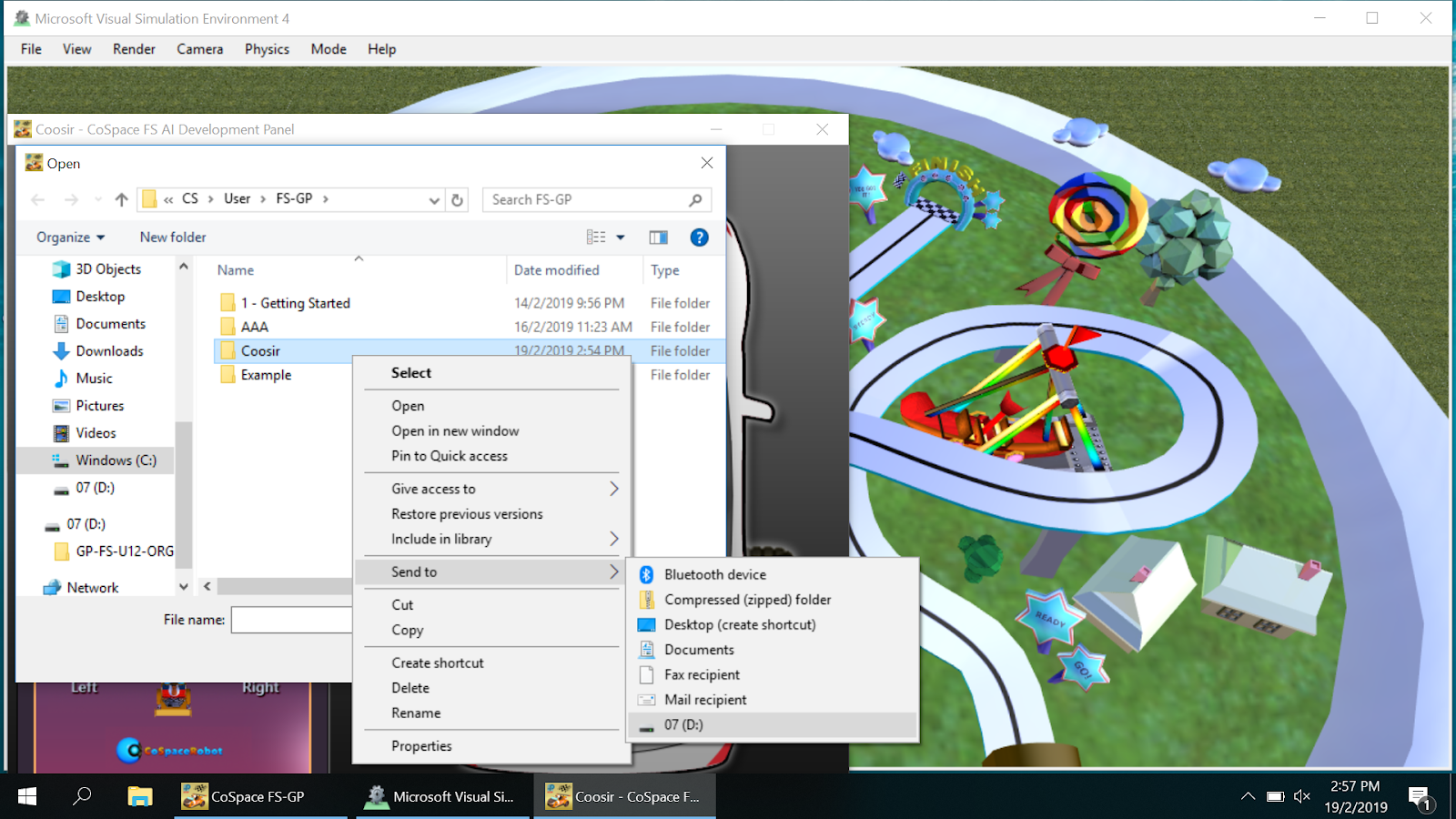Send to 07 (D:) drive
This screenshot has width=1456, height=819.
coord(773,725)
